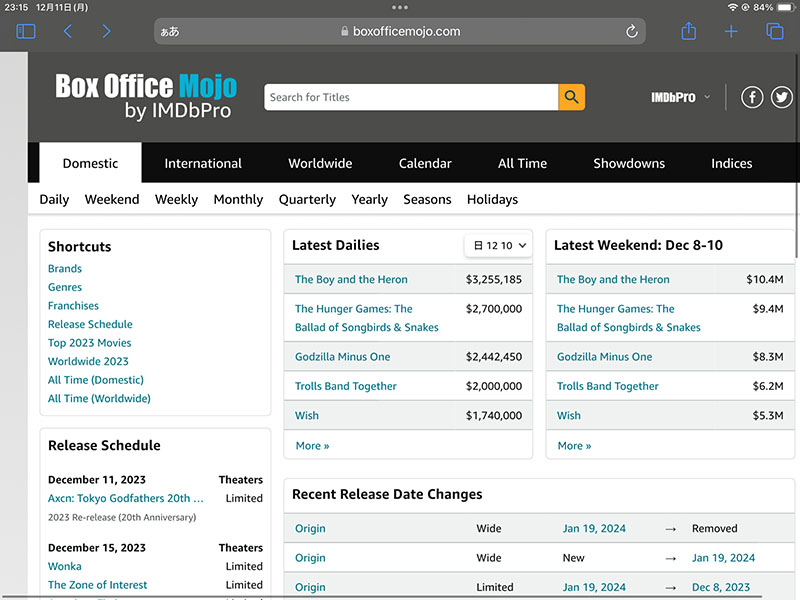Open the Showdowns tab

coord(629,163)
